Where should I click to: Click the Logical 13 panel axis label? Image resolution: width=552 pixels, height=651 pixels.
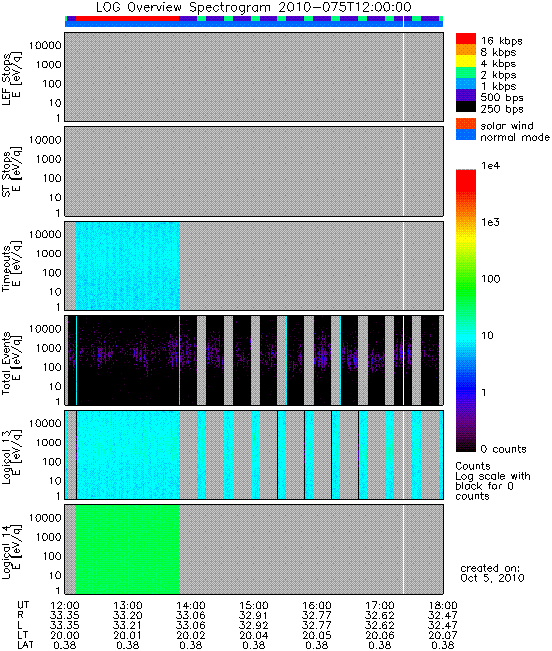tap(11, 456)
